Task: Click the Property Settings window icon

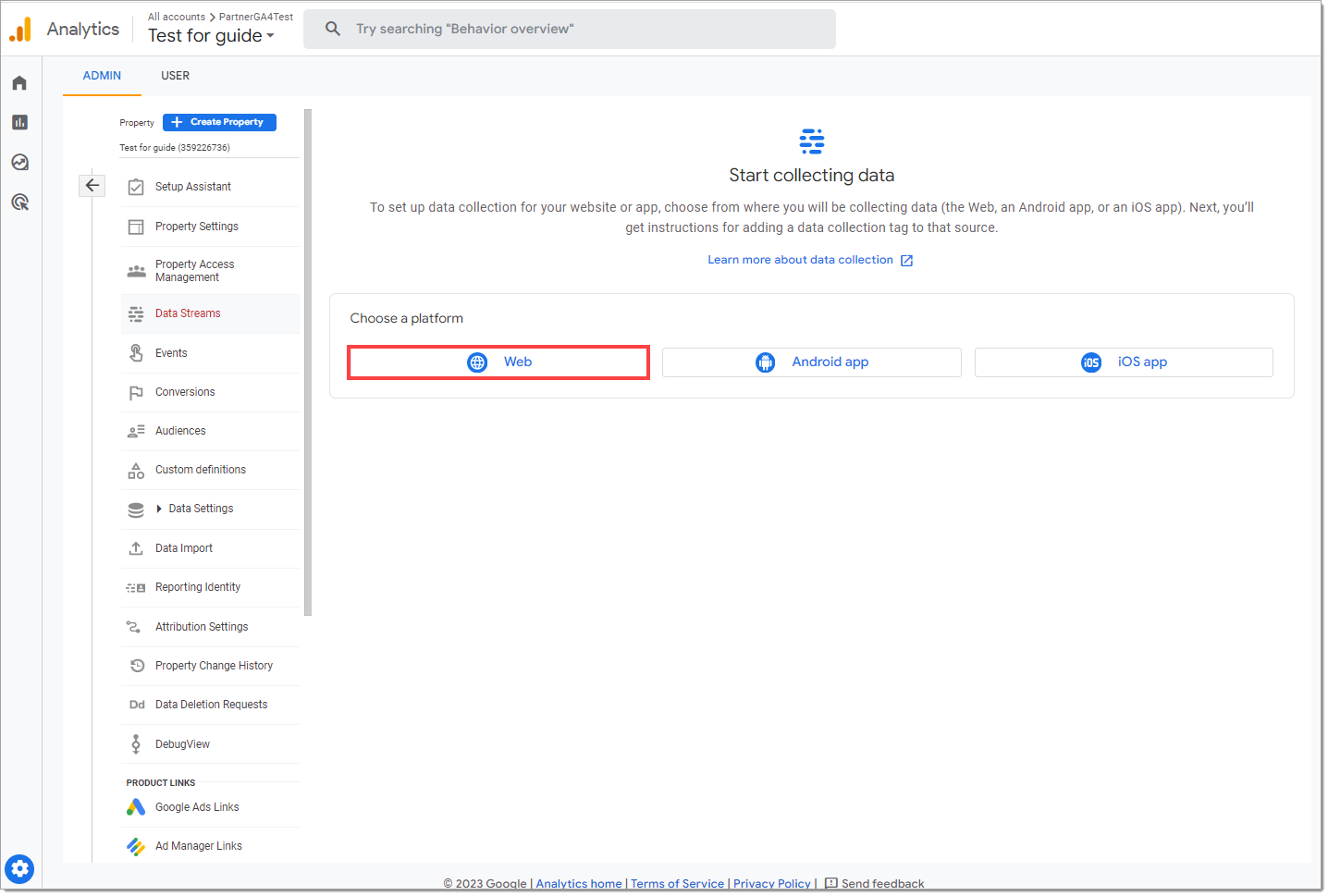Action: (x=136, y=227)
